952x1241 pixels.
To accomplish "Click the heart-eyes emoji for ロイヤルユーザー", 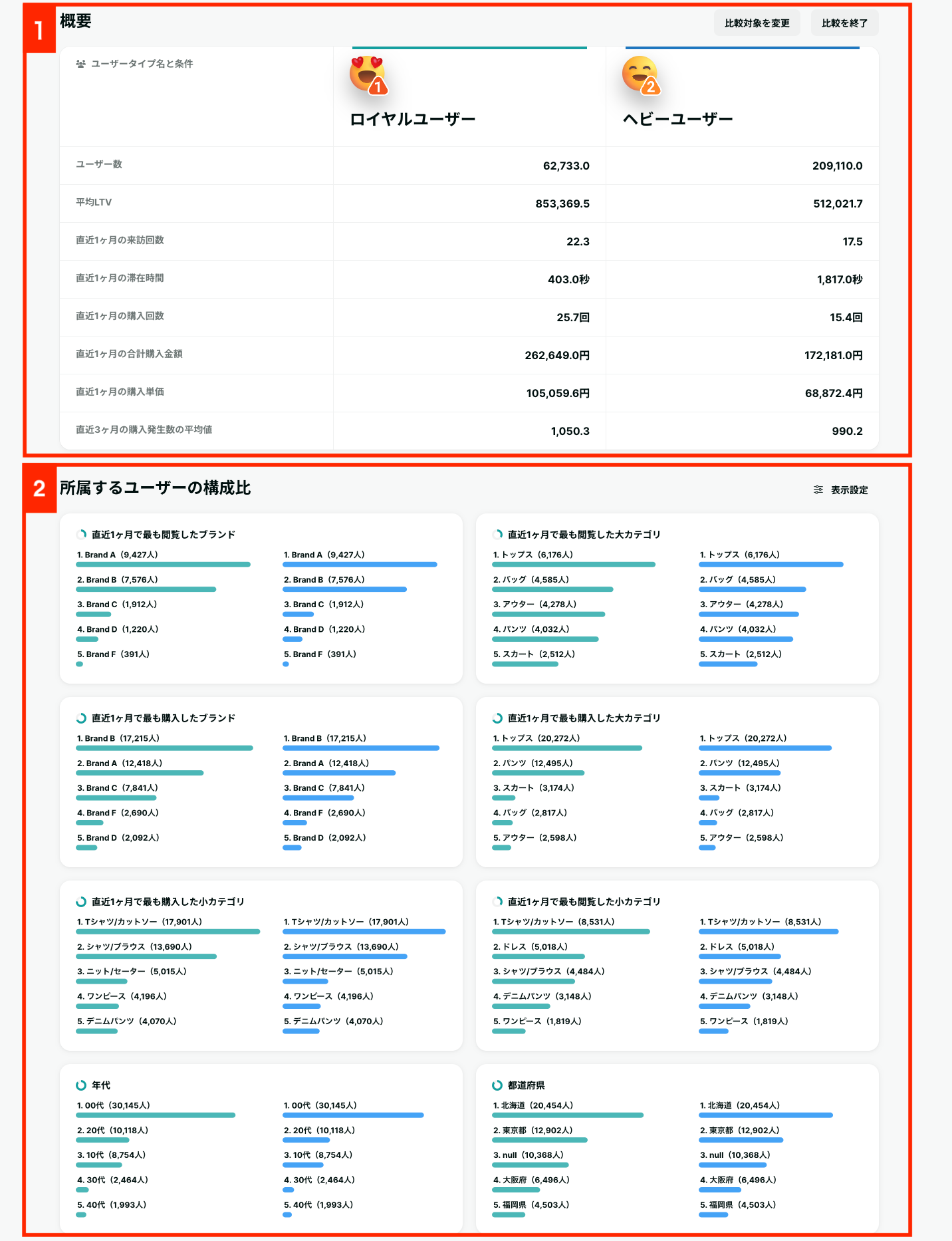I will (x=368, y=74).
